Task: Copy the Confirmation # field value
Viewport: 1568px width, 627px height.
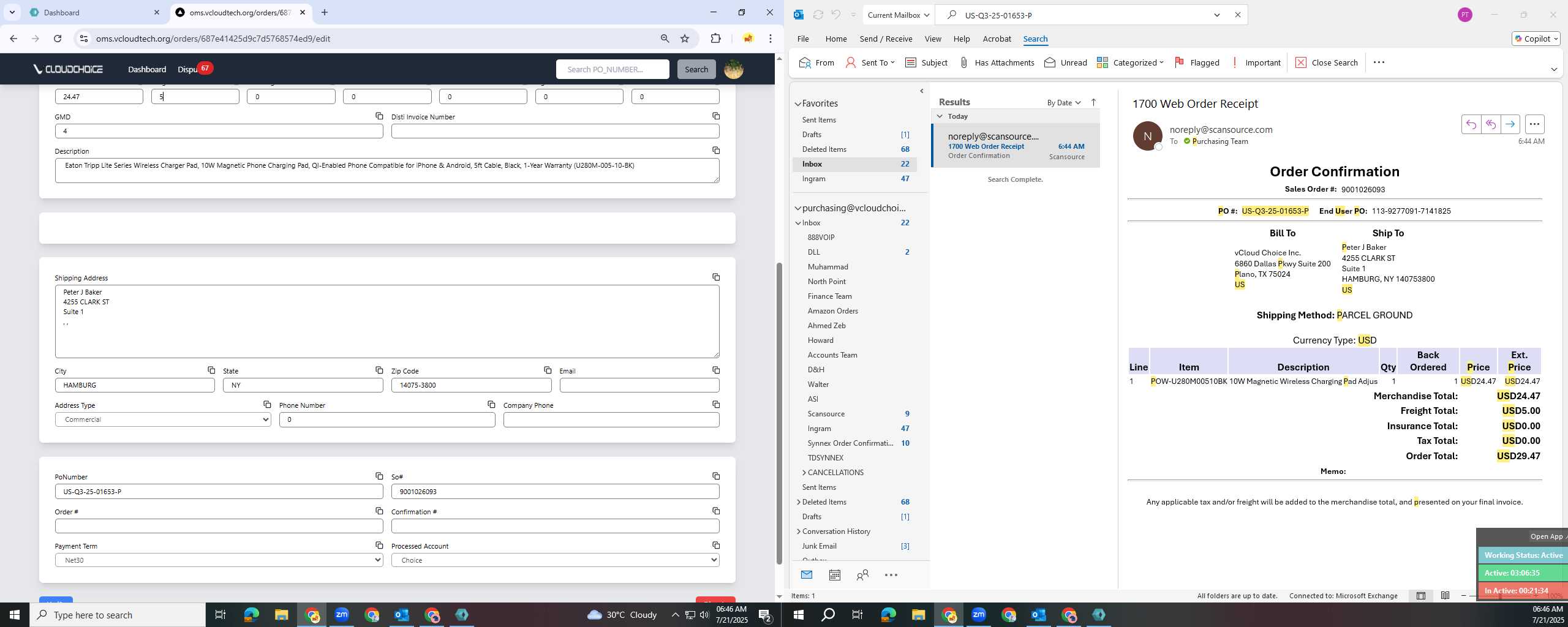Action: point(715,511)
